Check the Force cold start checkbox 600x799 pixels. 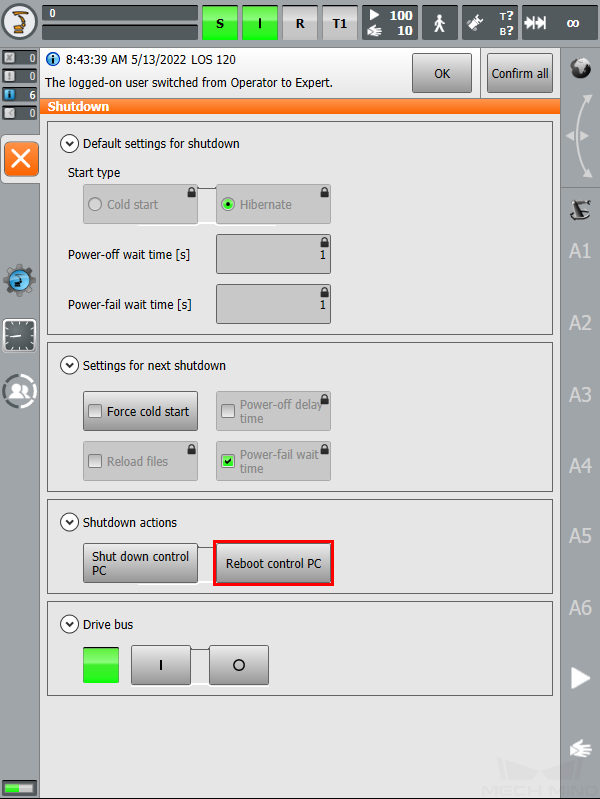click(x=95, y=411)
